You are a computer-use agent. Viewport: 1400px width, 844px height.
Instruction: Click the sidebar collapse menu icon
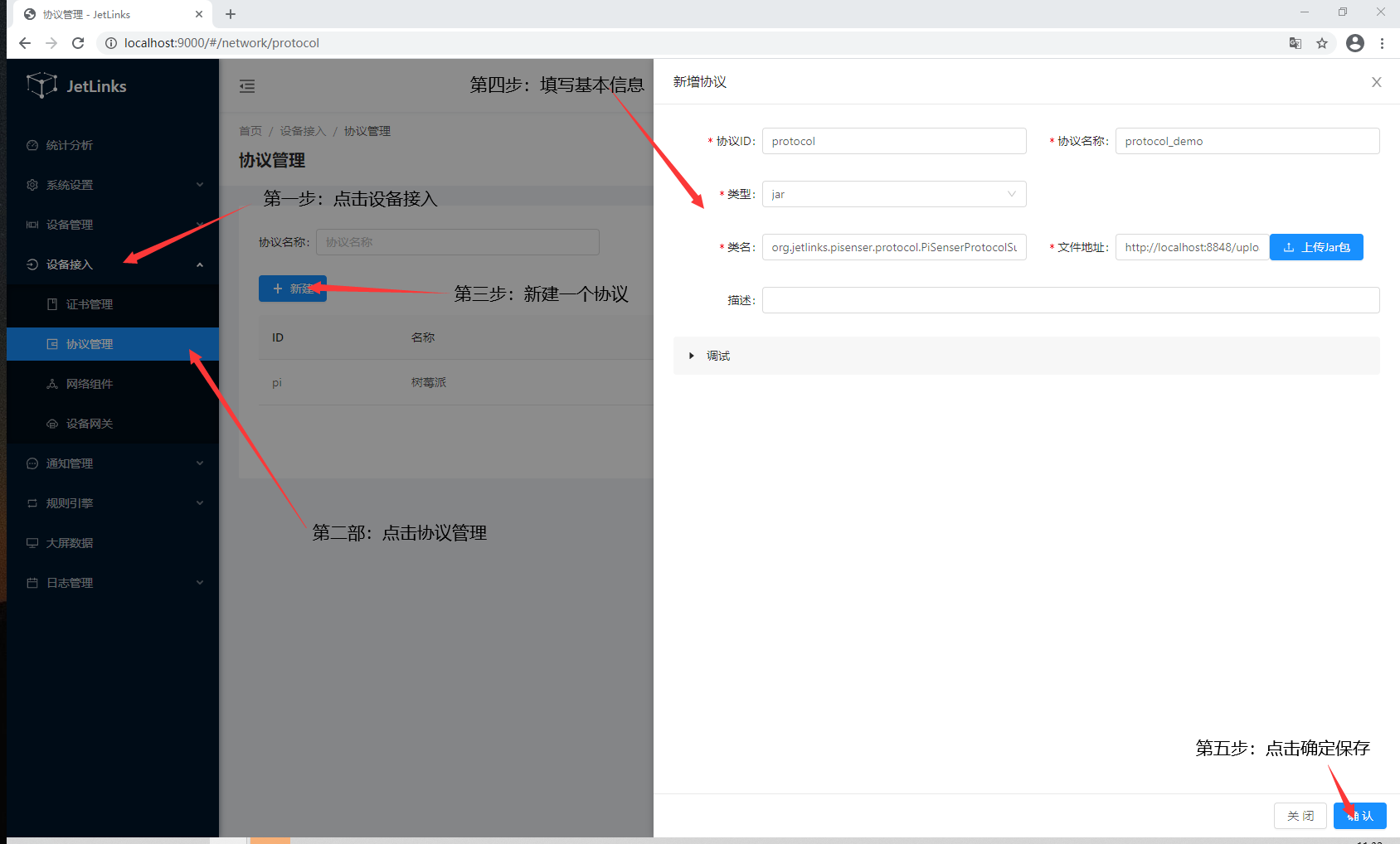[x=247, y=86]
